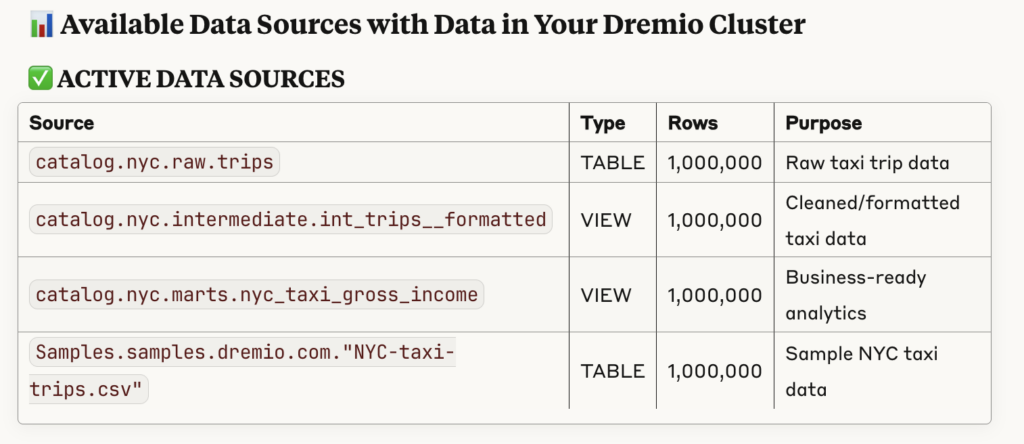Viewport: 1024px width, 444px height.
Task: Select the catalog.nyc.raw.trips code label
Action: [x=154, y=162]
